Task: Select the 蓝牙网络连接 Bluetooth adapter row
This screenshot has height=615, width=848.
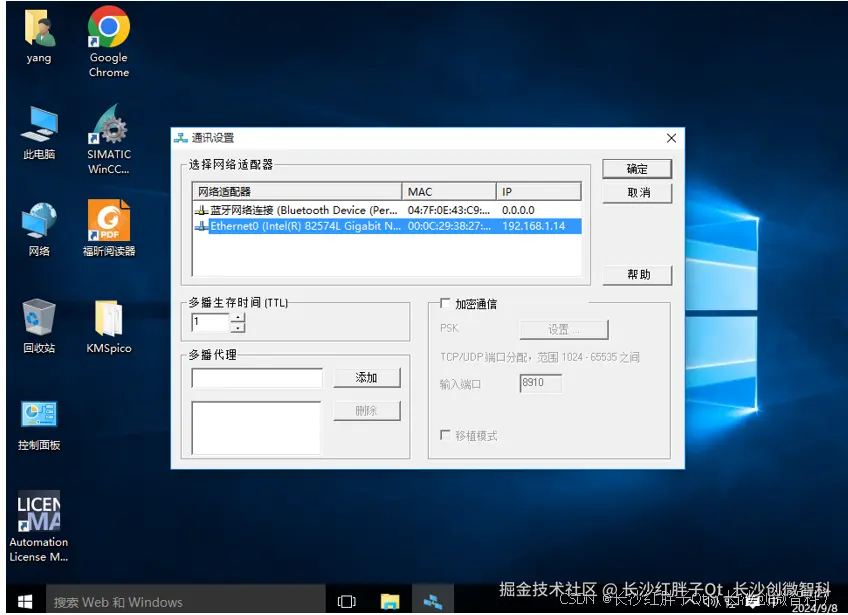Action: [x=387, y=210]
